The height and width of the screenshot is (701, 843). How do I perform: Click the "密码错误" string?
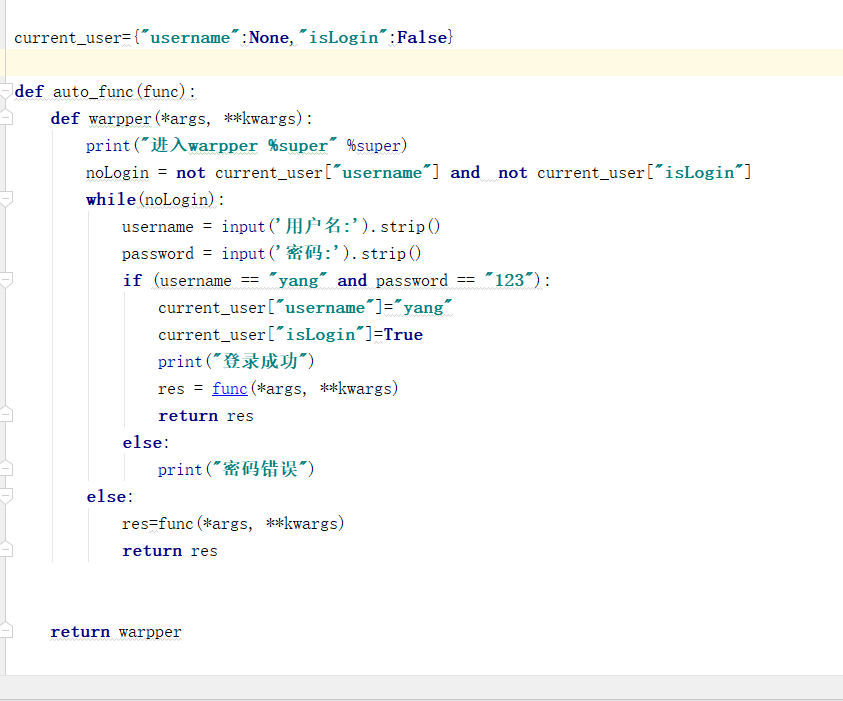260,469
